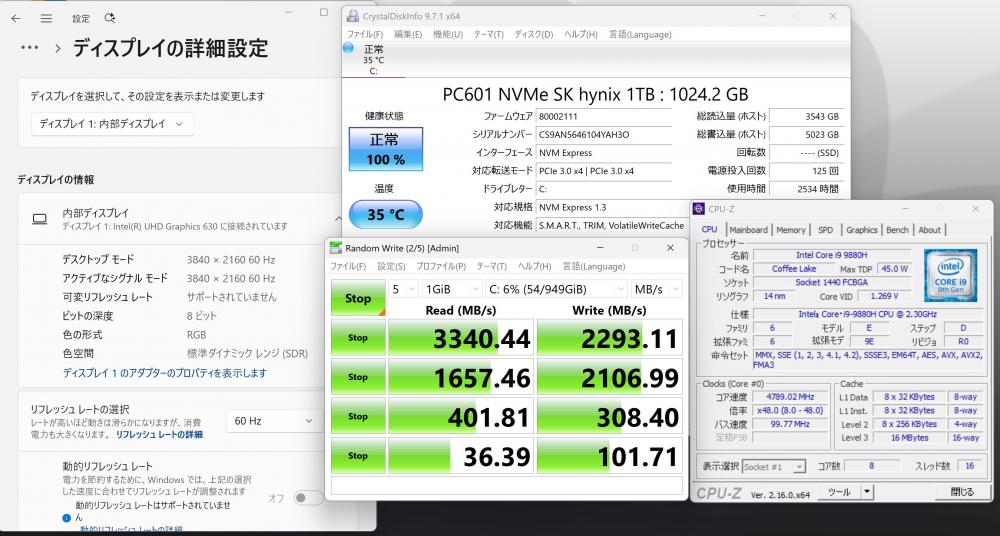This screenshot has height=536, width=1000.
Task: Open the 60 Hz refresh rate dropdown
Action: coord(273,421)
